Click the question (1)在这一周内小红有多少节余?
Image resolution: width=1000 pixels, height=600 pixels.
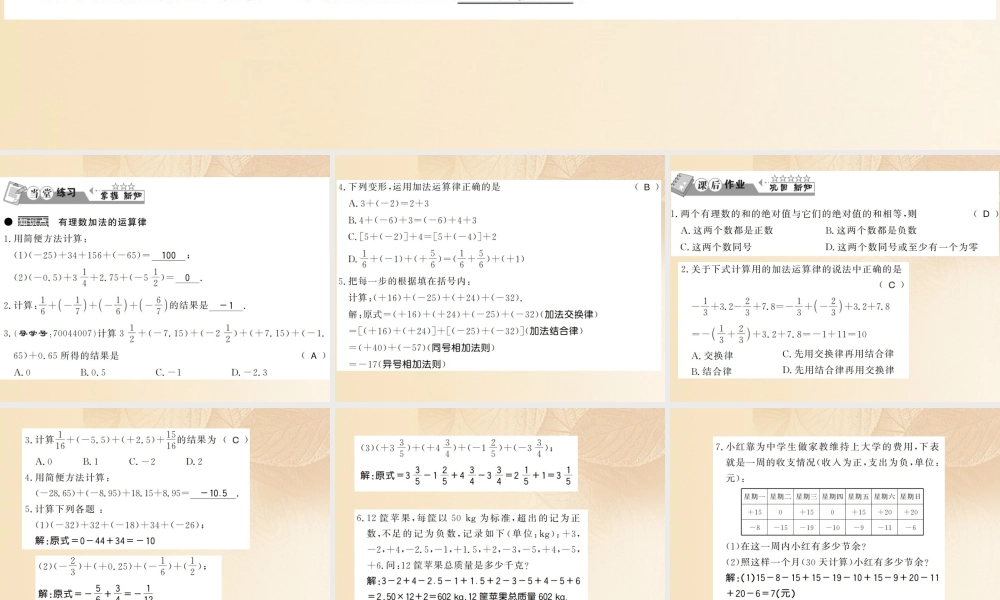tap(795, 546)
